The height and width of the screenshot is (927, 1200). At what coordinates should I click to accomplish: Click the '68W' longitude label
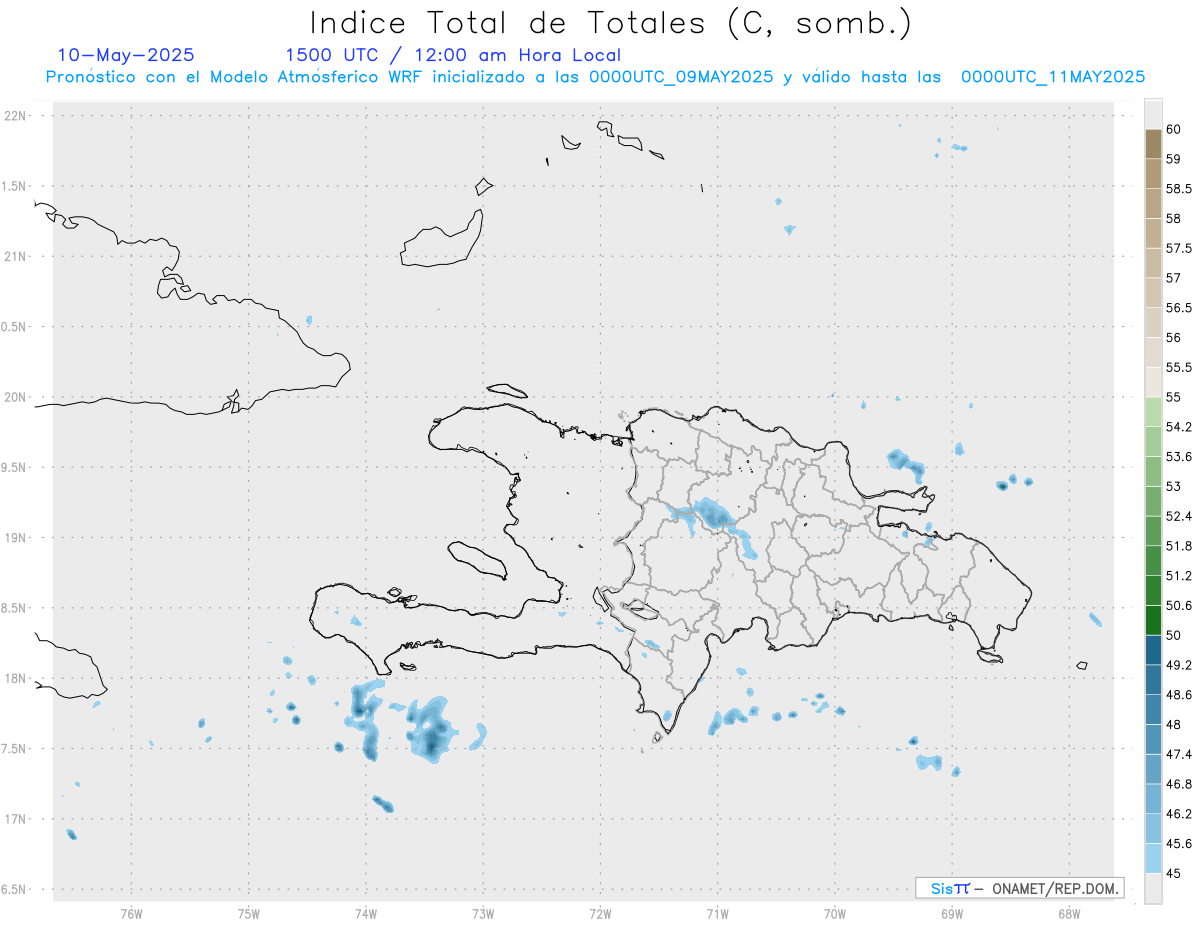point(1069,913)
